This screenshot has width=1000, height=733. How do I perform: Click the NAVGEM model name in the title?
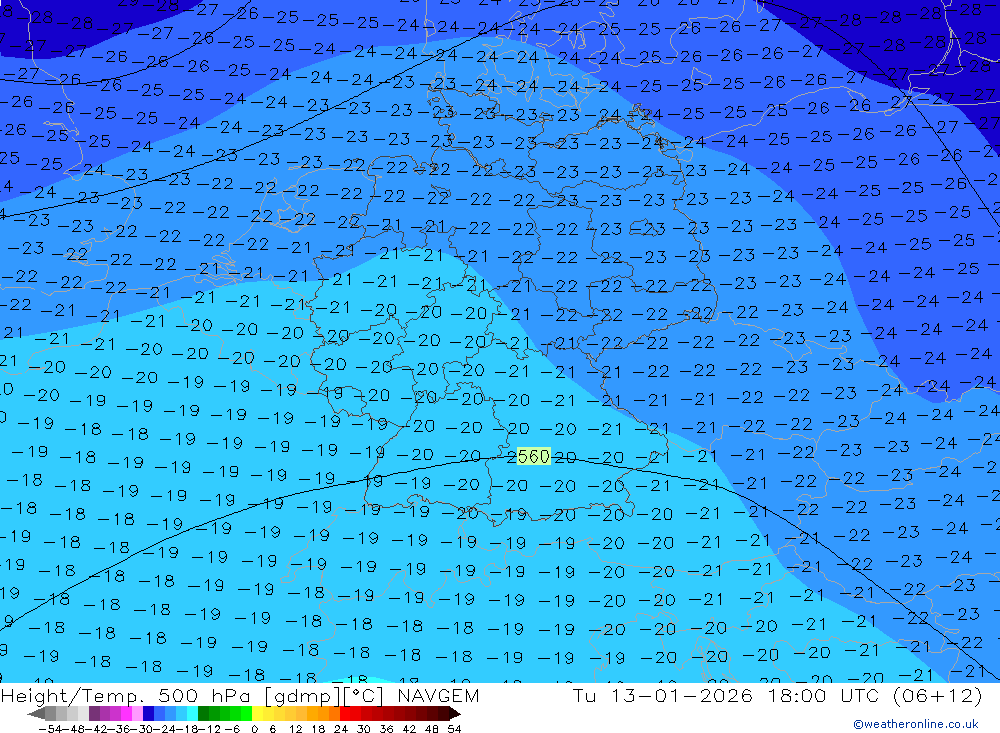click(x=437, y=696)
